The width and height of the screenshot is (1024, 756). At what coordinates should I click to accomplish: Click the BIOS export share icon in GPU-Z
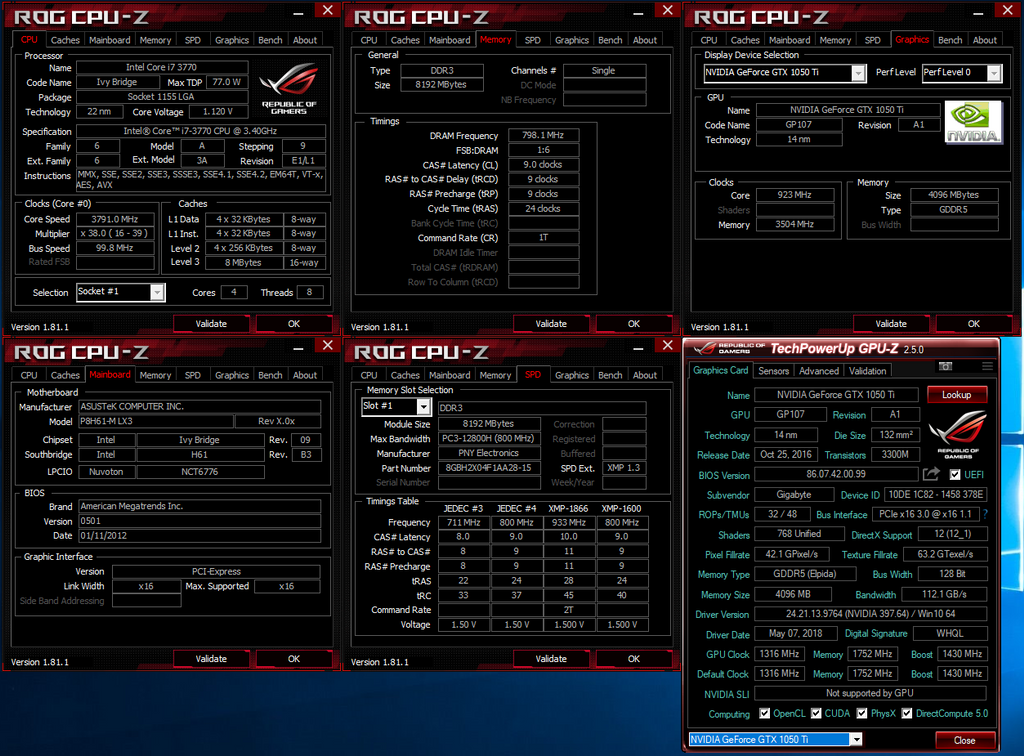pos(931,474)
